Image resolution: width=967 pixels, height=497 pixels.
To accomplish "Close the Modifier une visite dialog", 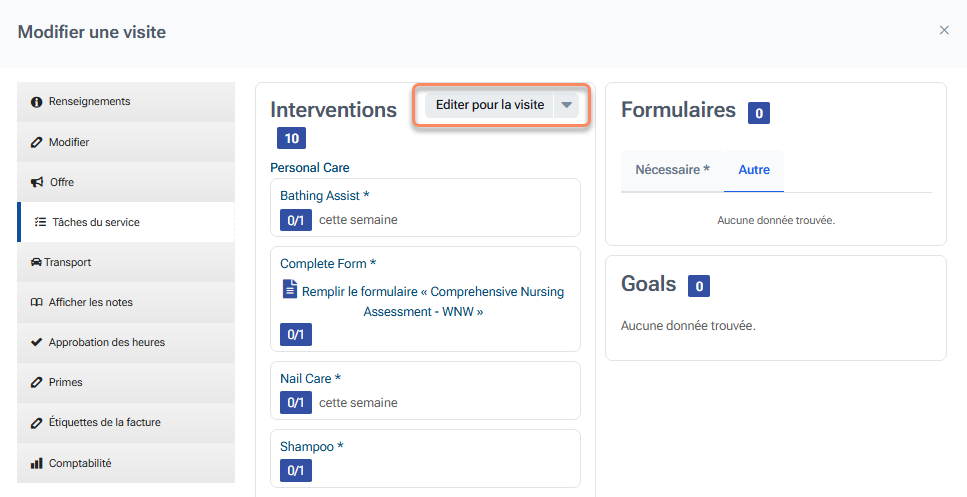I will 944,31.
